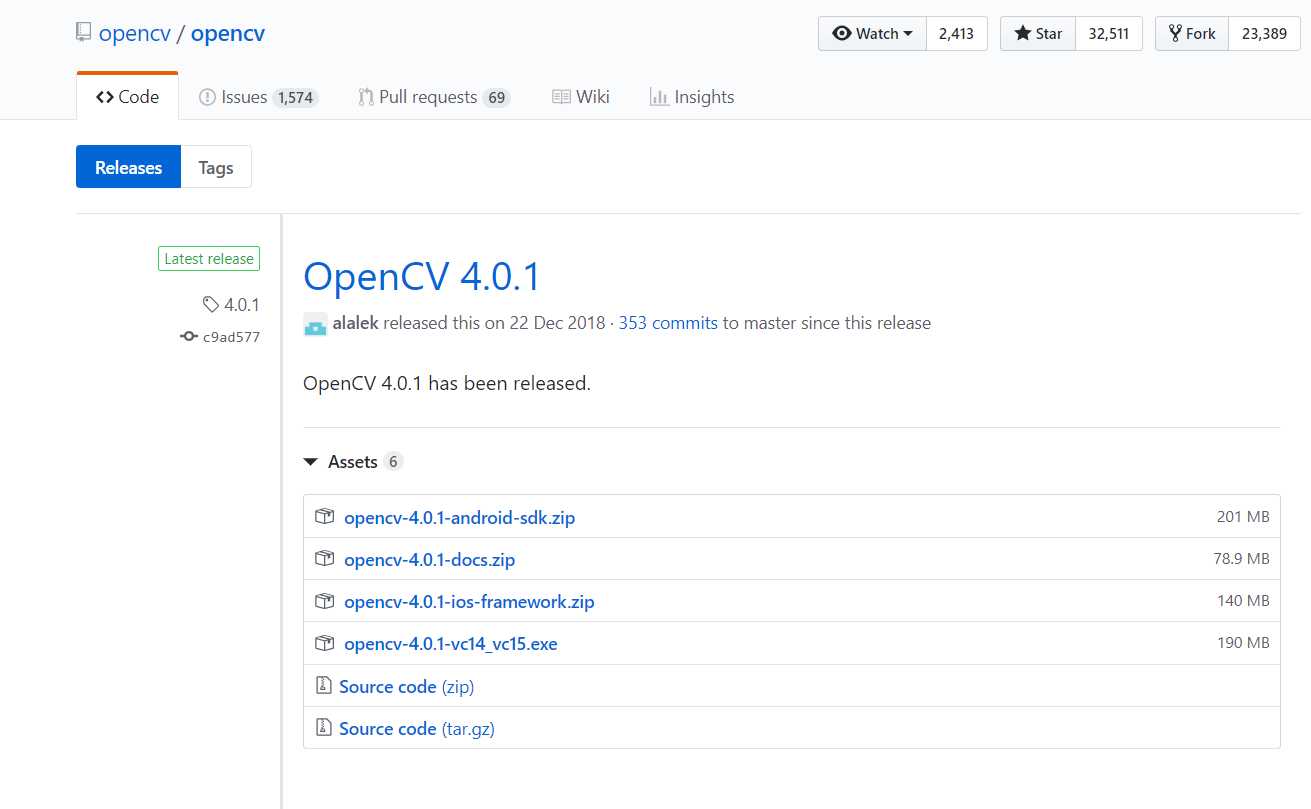This screenshot has width=1311, height=809.
Task: Download opencv-4.0.1-vc14_vc15.exe
Action: click(451, 643)
